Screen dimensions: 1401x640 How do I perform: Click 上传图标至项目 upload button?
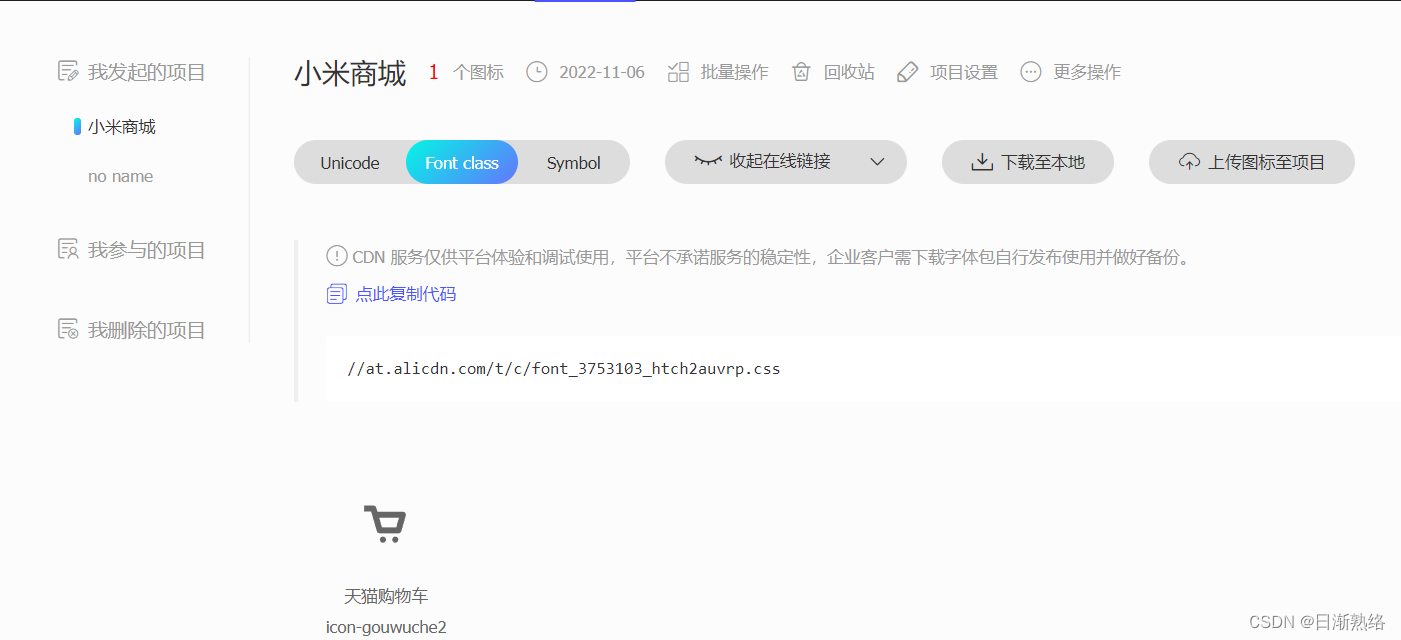[x=1252, y=162]
